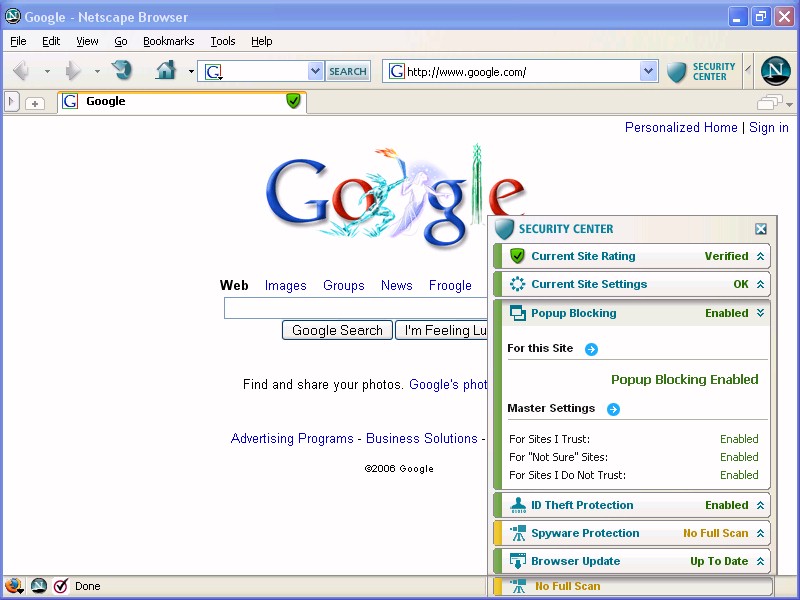This screenshot has width=800, height=600.
Task: Expand the Current Site Settings section
Action: point(760,284)
